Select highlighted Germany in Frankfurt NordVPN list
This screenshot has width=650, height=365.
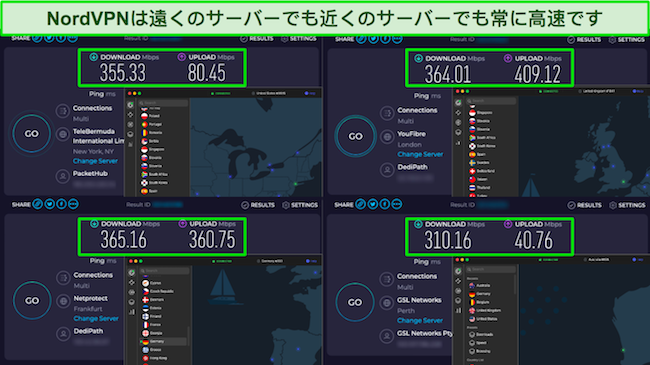[x=163, y=341]
